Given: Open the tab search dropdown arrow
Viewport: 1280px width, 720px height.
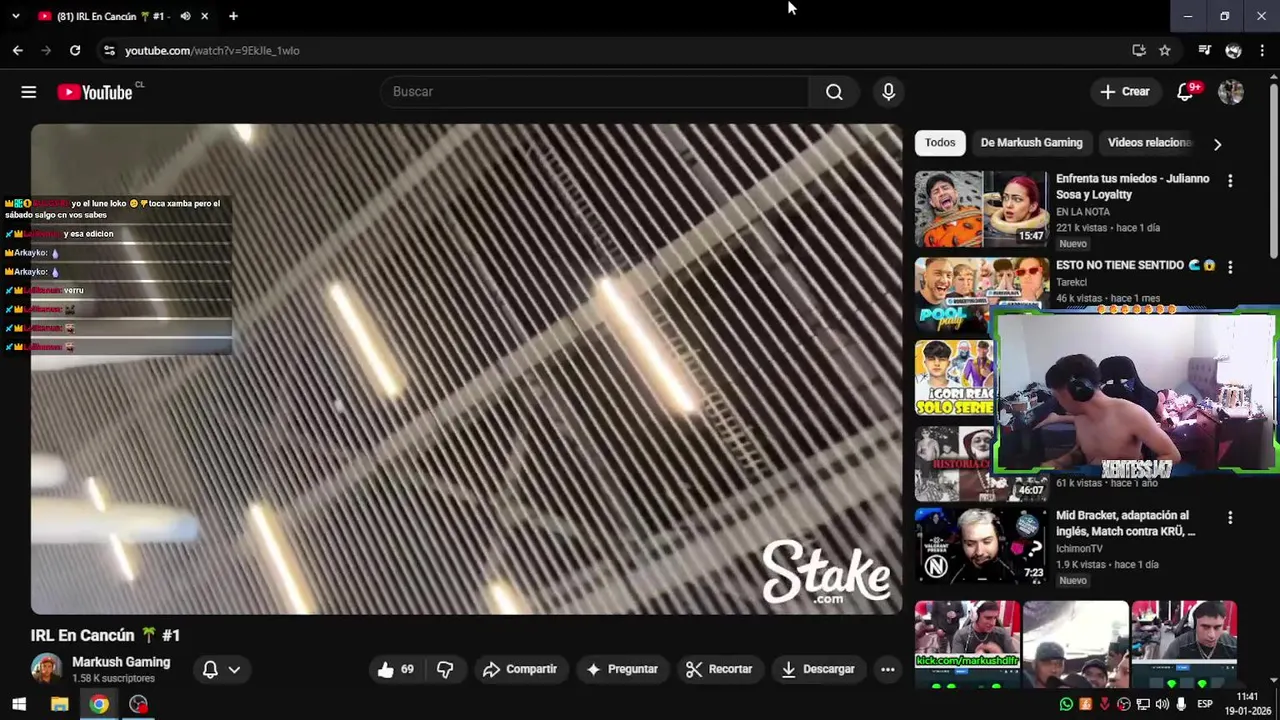Looking at the screenshot, I should (x=15, y=16).
